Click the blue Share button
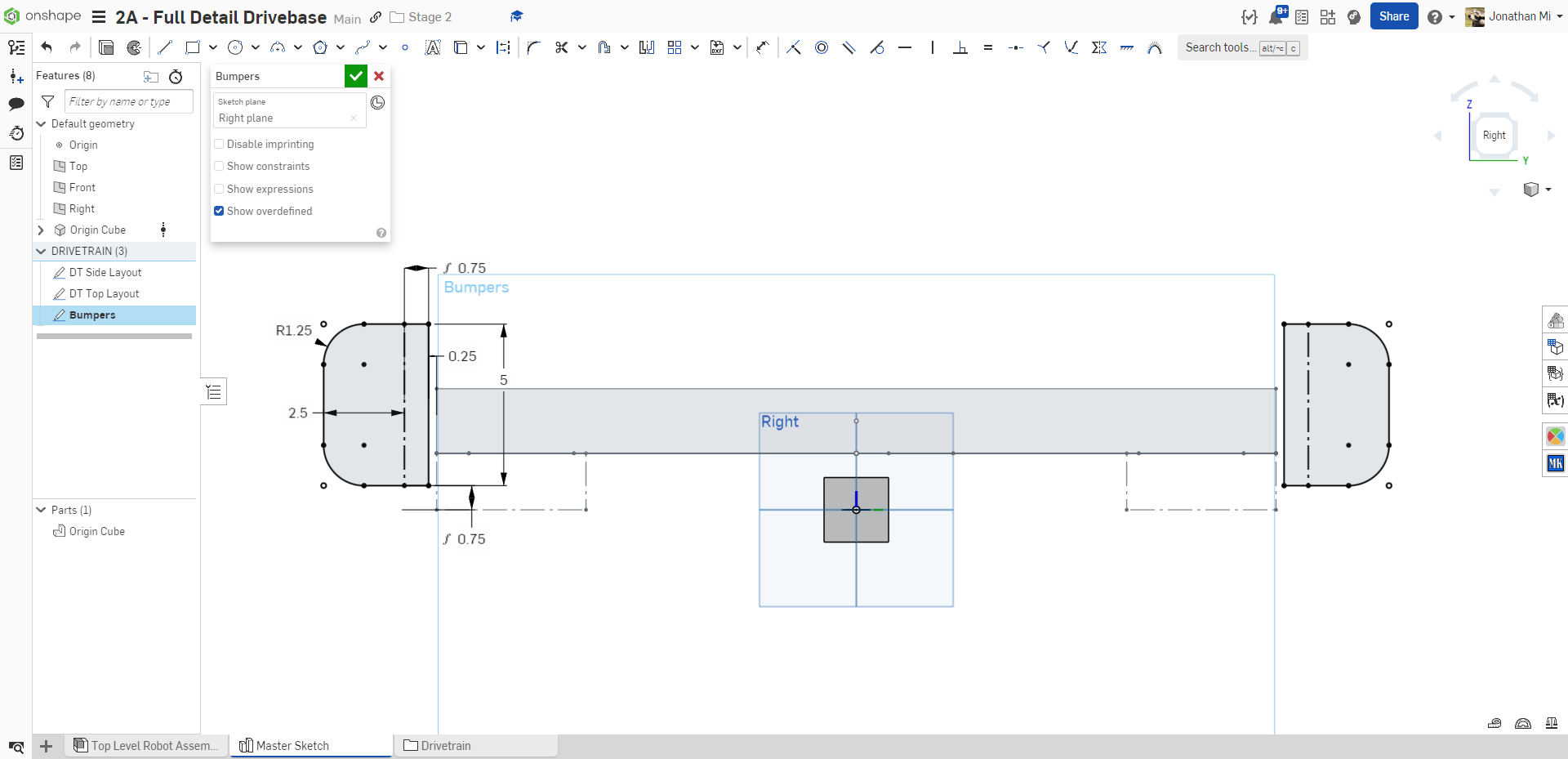 pyautogui.click(x=1393, y=16)
